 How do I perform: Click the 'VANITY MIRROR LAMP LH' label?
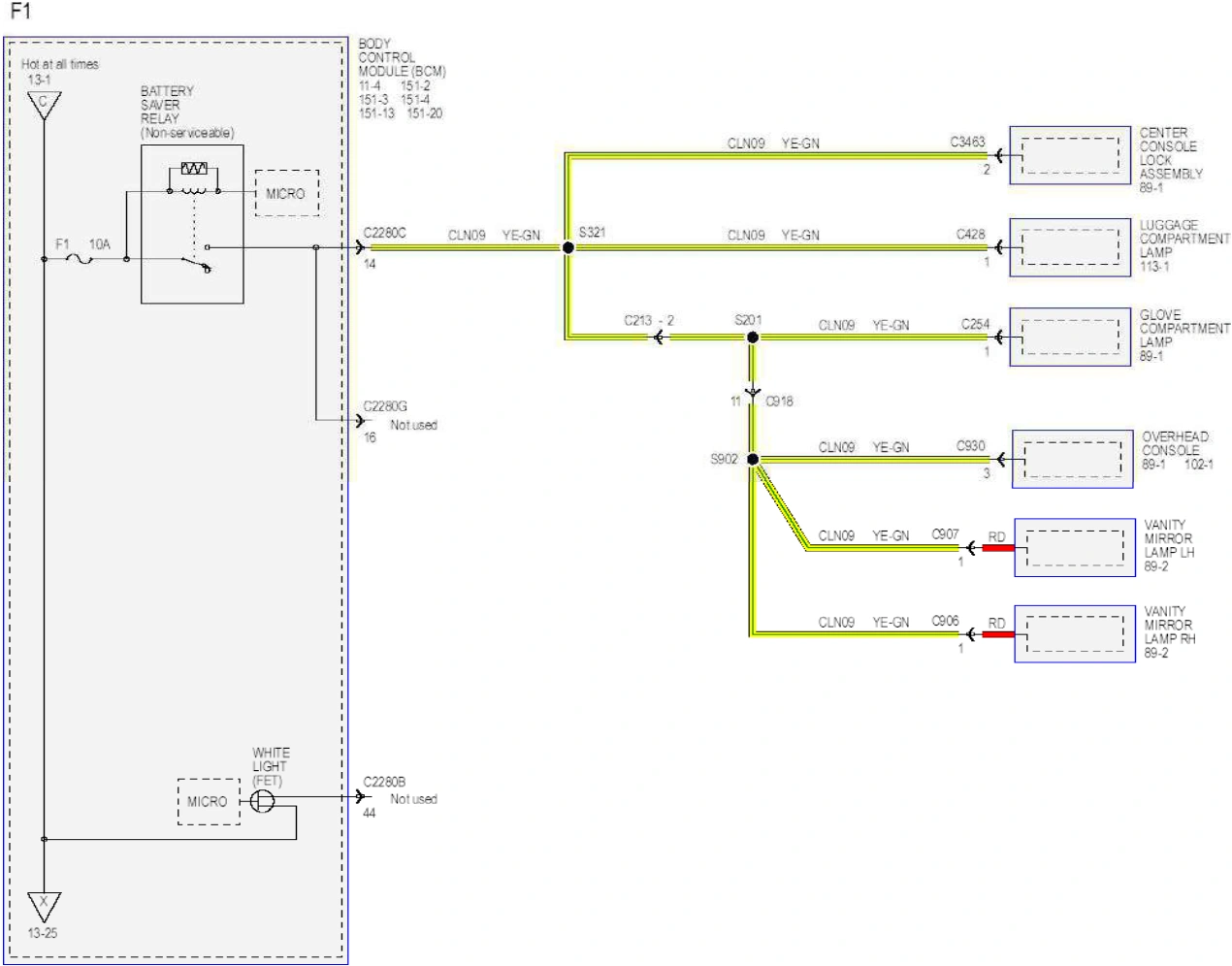click(1169, 538)
